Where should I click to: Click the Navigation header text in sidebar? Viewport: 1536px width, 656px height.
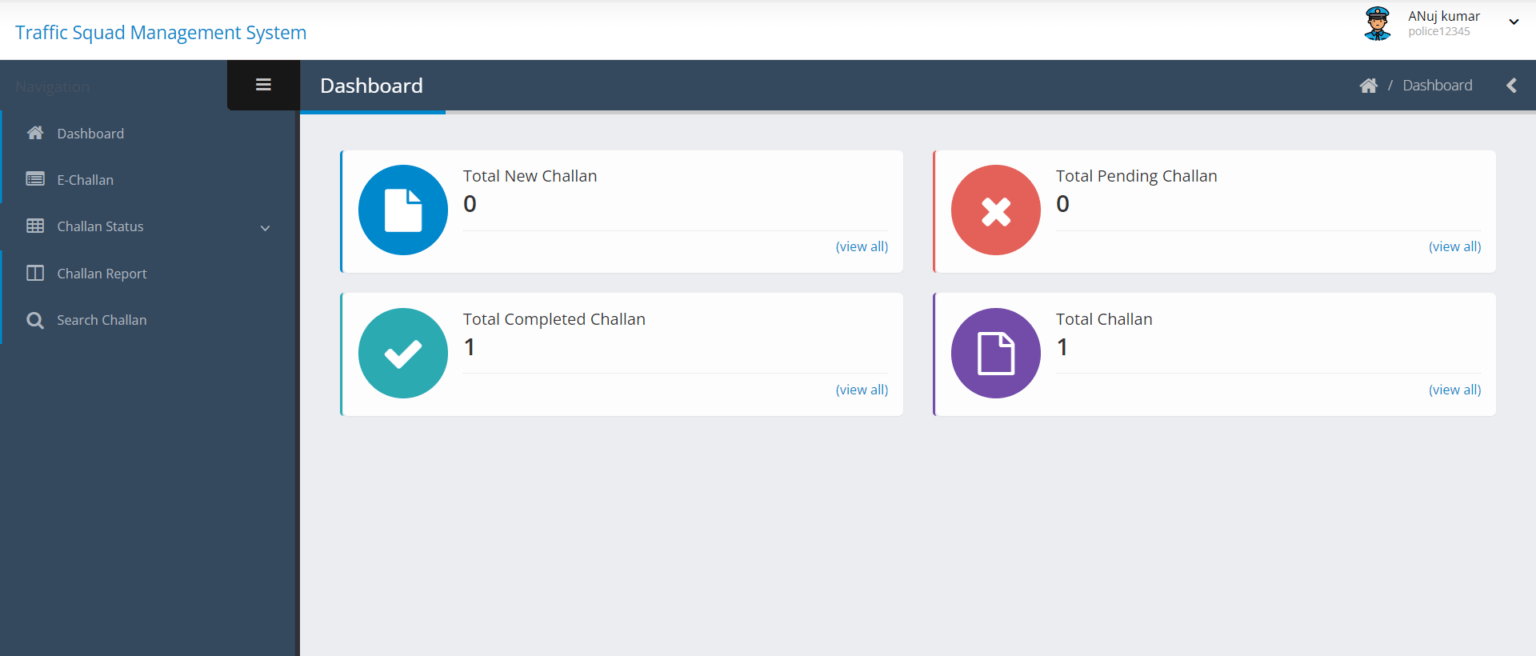click(x=53, y=87)
